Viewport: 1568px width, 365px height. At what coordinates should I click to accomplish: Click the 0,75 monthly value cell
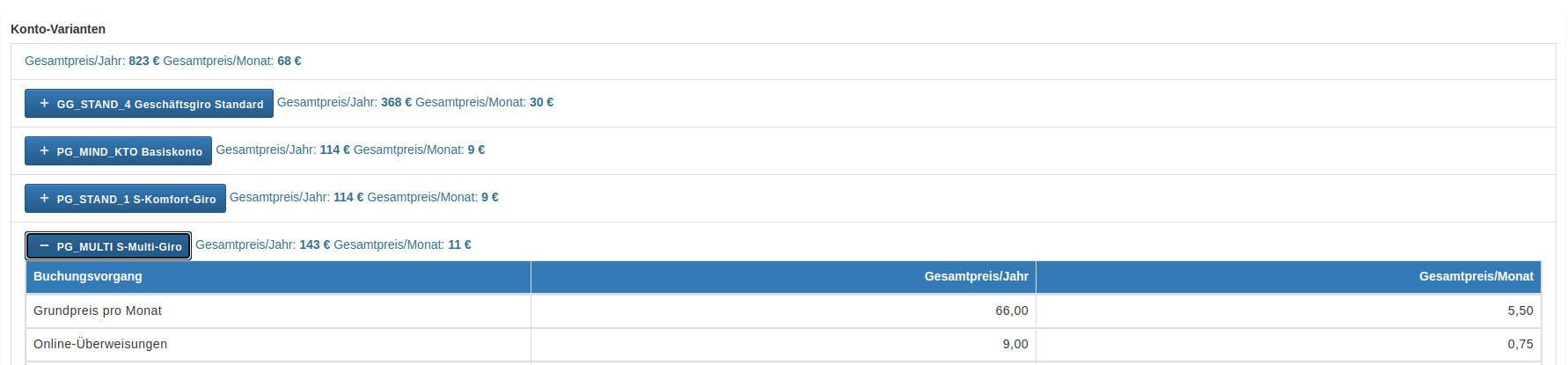click(1288, 344)
